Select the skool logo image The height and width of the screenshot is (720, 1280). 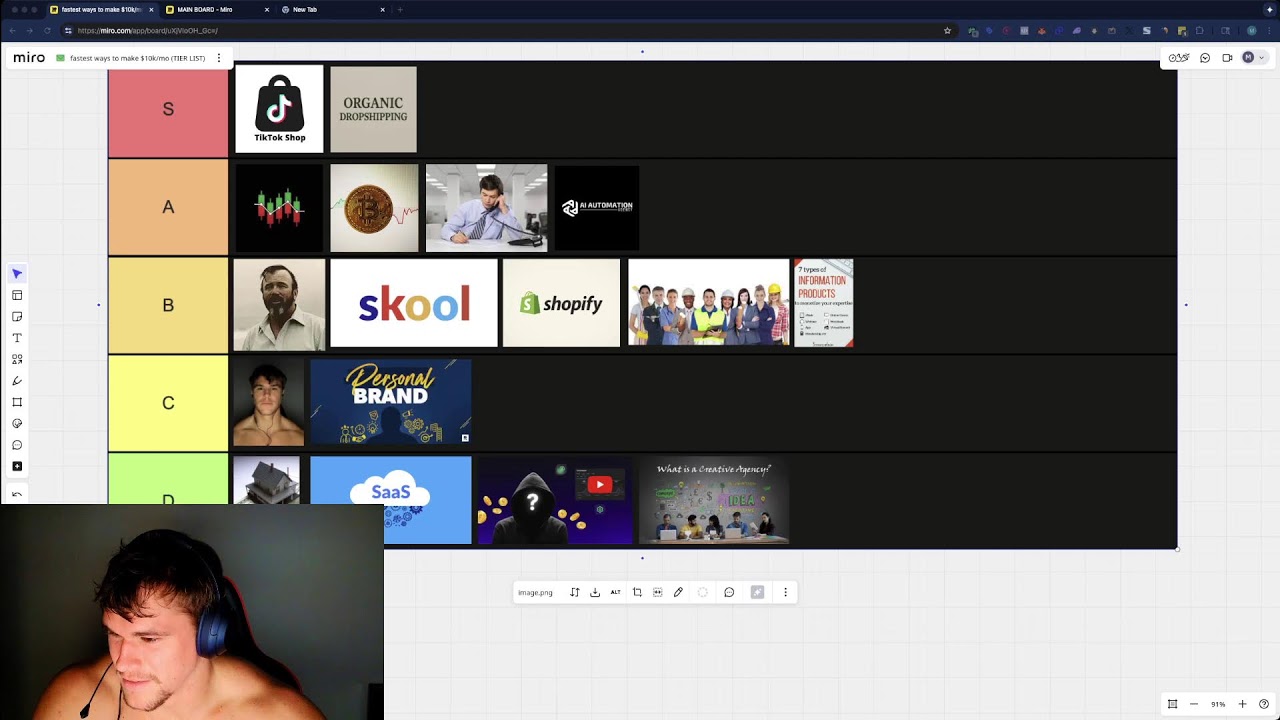pyautogui.click(x=414, y=304)
